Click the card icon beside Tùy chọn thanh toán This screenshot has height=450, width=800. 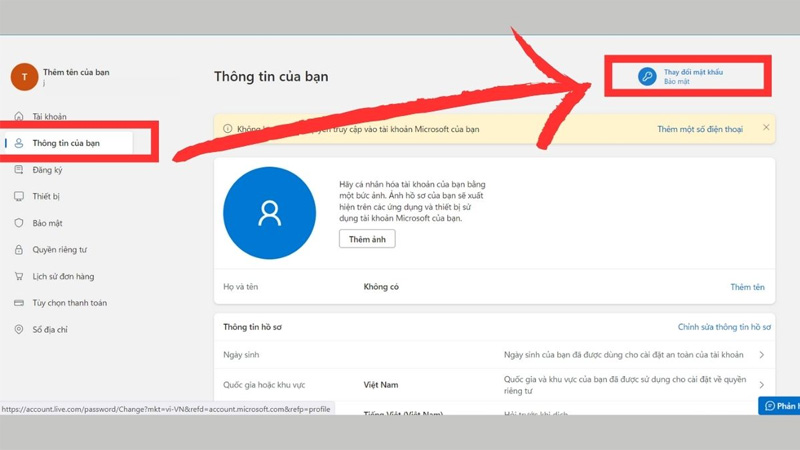[19, 303]
